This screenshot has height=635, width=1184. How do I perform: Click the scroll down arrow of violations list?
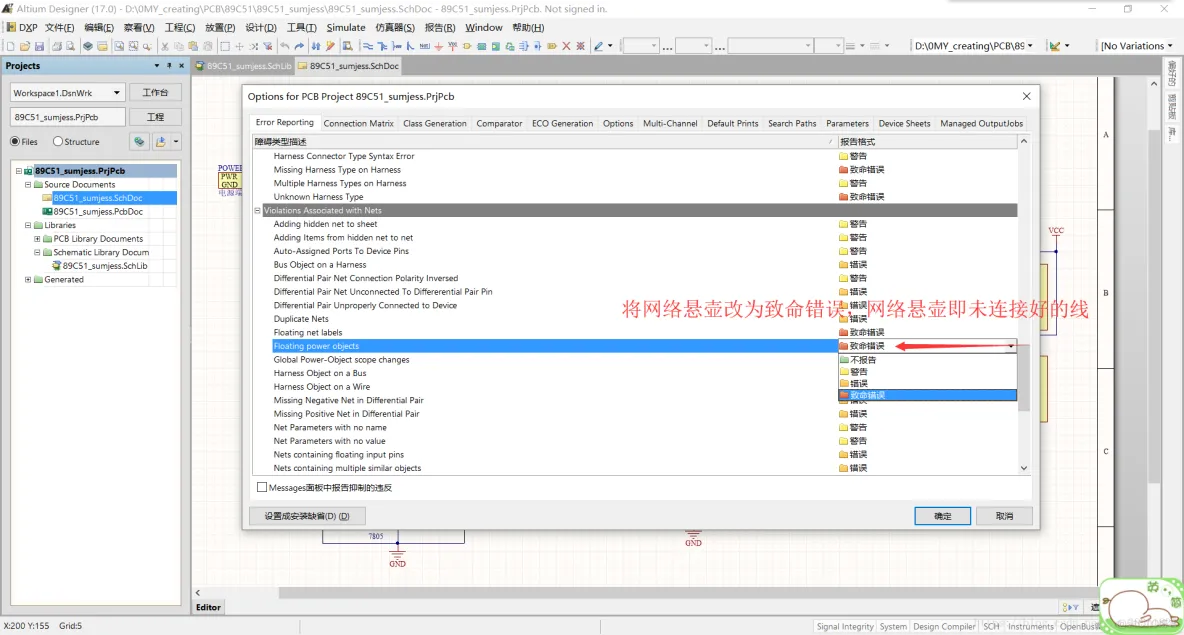pyautogui.click(x=1024, y=468)
